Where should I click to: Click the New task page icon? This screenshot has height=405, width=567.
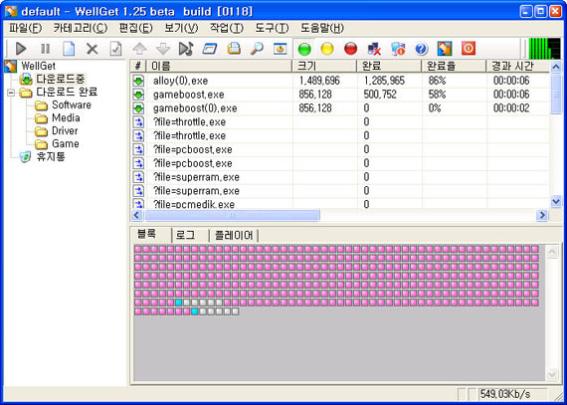coord(69,49)
